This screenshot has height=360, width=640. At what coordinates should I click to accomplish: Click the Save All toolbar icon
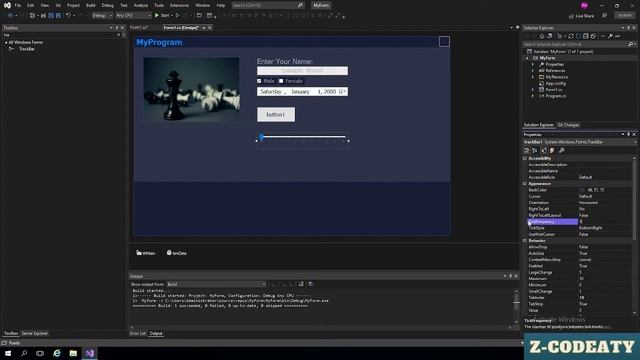coord(58,16)
